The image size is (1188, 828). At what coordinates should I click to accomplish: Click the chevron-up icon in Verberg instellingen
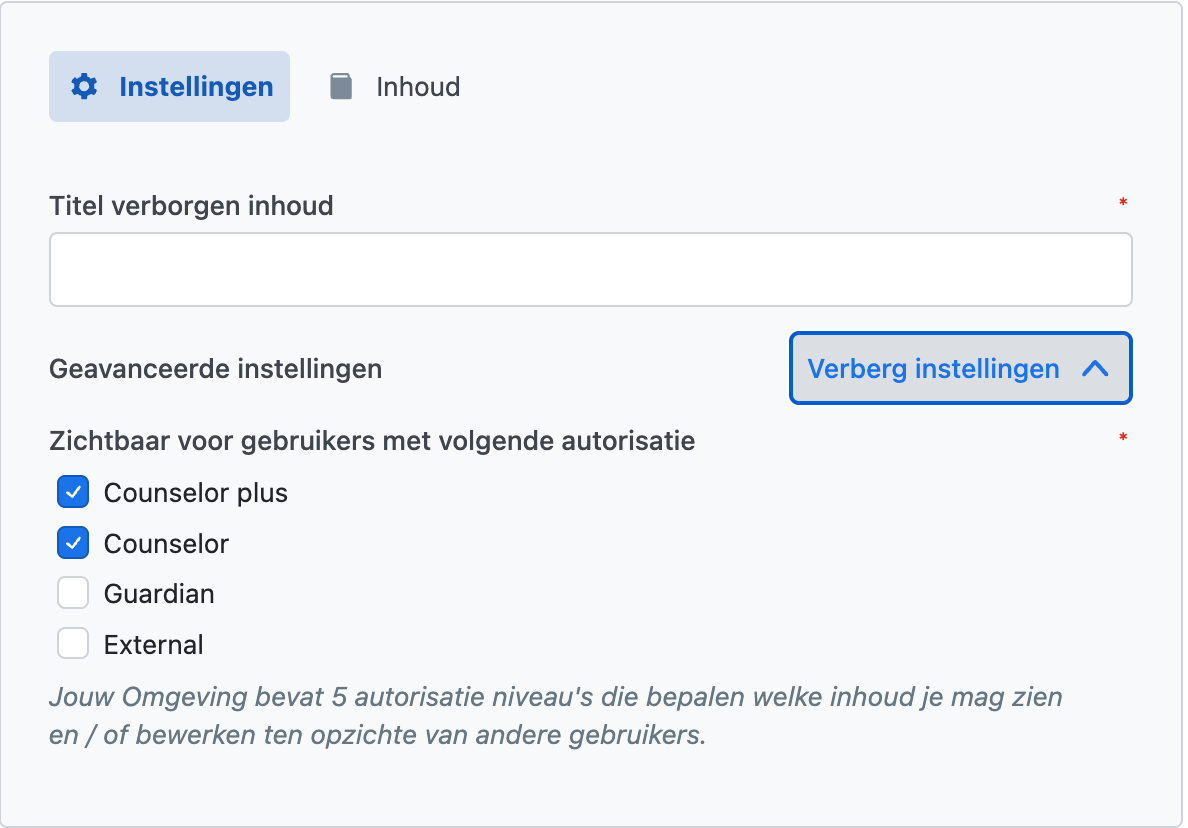(x=1095, y=369)
